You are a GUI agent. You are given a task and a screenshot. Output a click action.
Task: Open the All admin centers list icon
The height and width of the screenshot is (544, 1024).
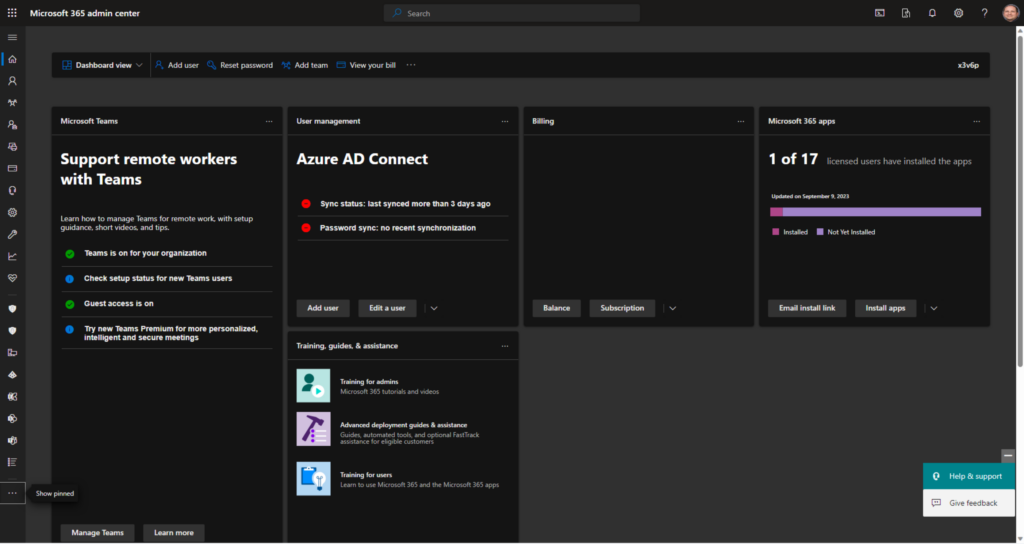(x=12, y=462)
